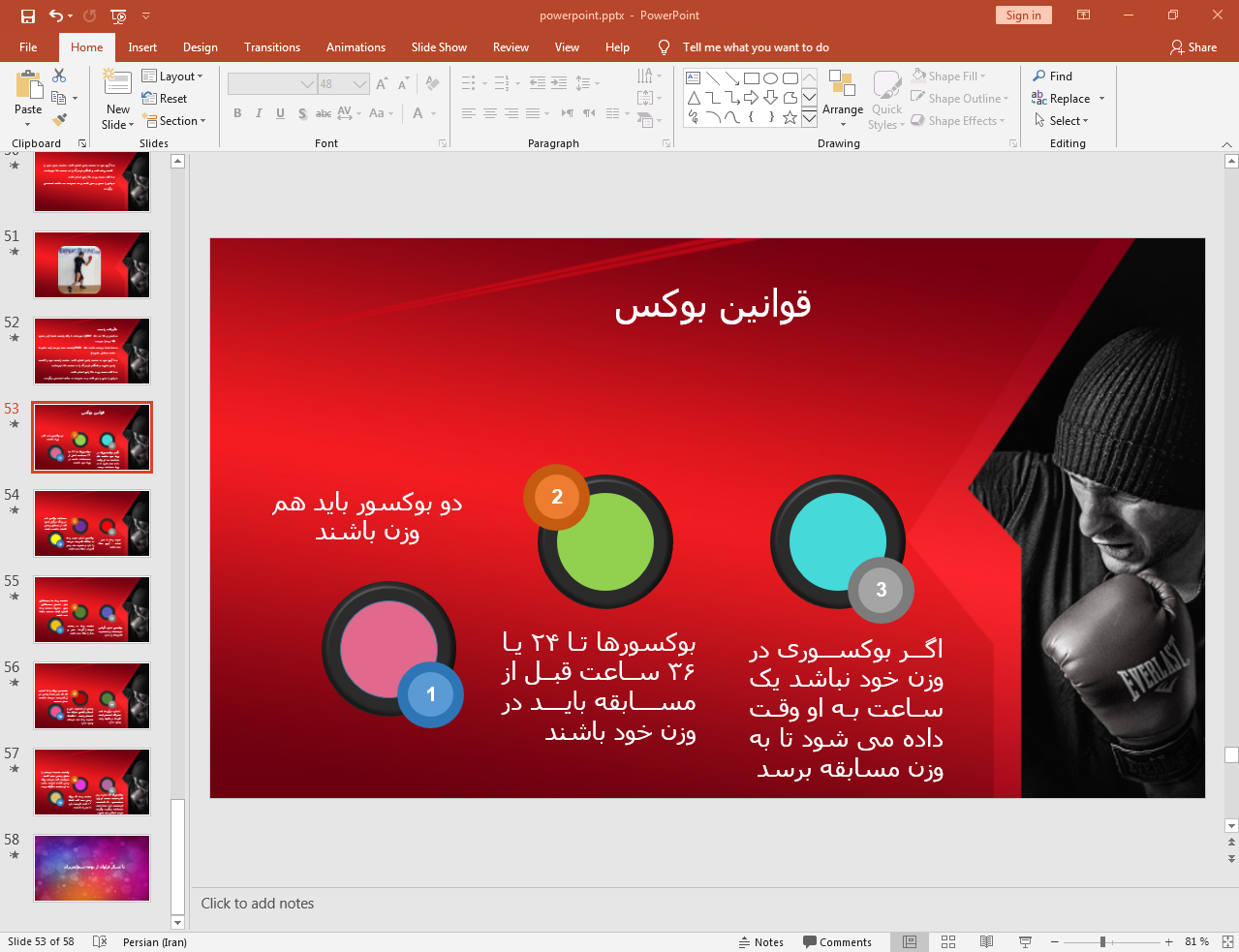The image size is (1239, 952).
Task: Toggle text Shadow formatting
Action: click(302, 113)
